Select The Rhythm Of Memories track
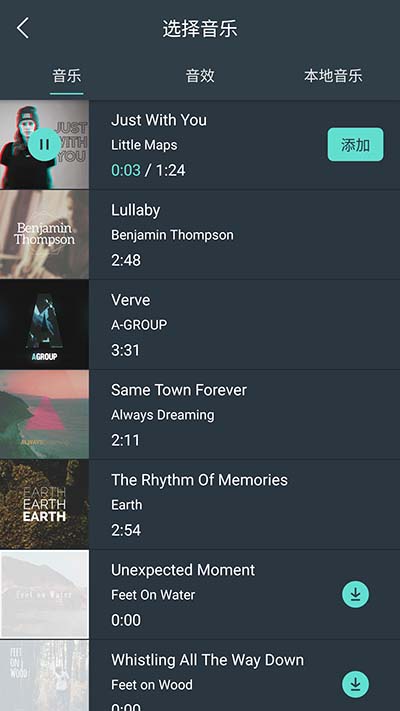 pos(244,504)
